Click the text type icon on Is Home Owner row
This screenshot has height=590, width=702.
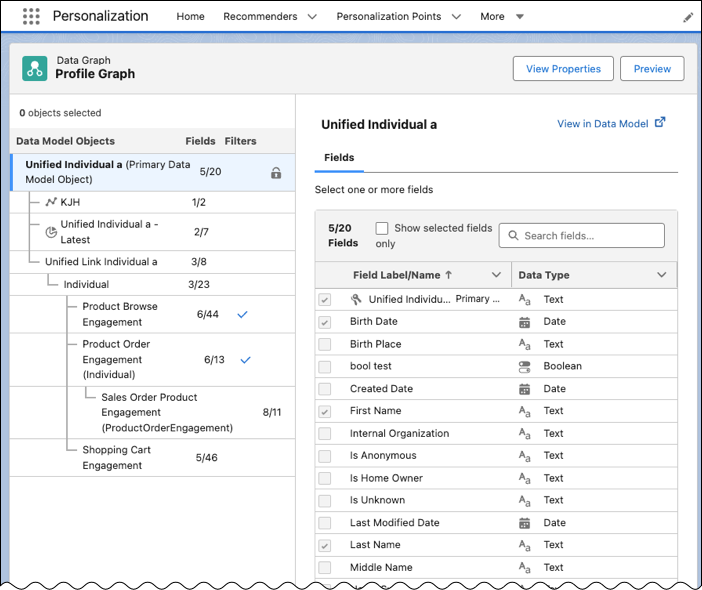[x=524, y=478]
